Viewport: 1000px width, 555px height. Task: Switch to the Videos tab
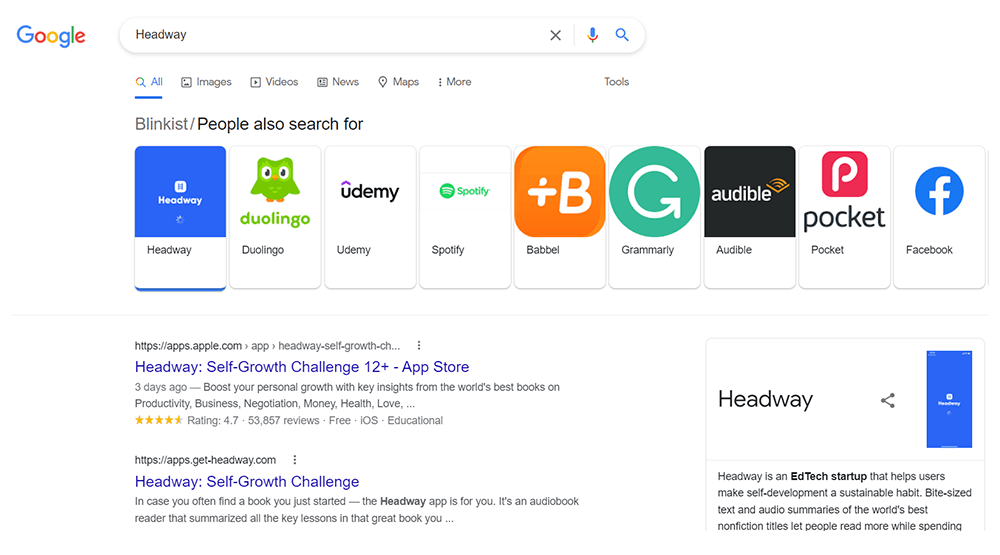(274, 82)
